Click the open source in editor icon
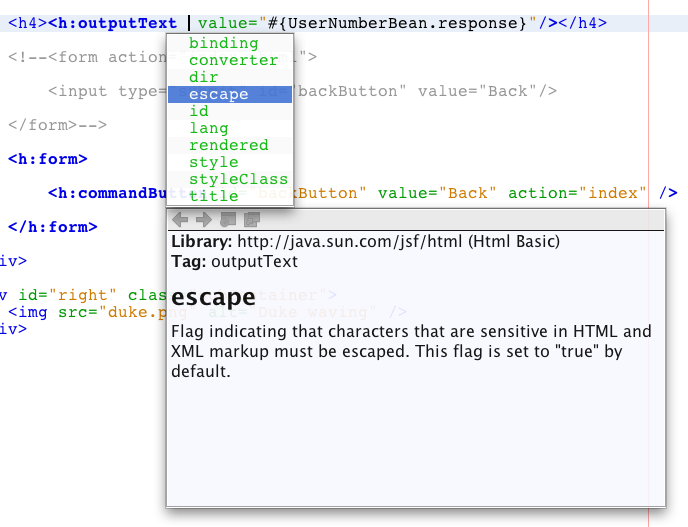Image resolution: width=688 pixels, height=527 pixels. click(x=251, y=219)
